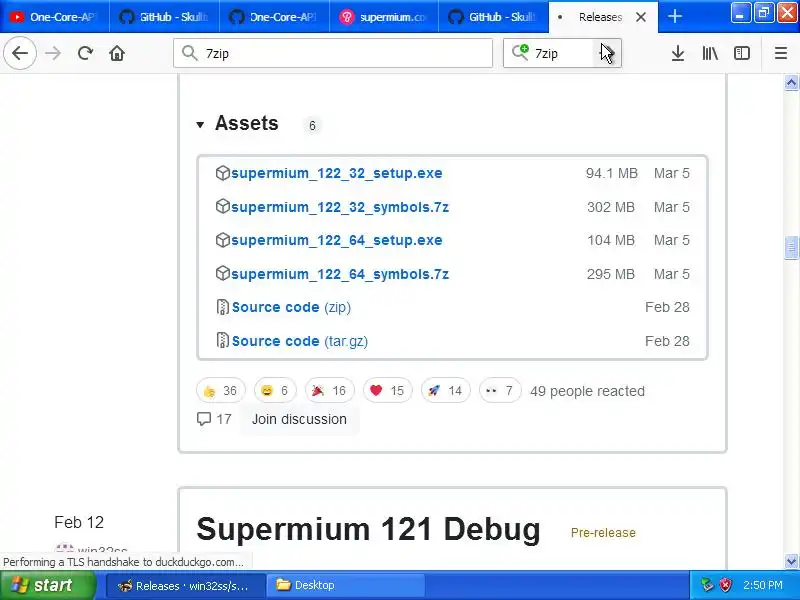This screenshot has width=800, height=600.
Task: Open the Windows Start menu
Action: tap(47, 585)
